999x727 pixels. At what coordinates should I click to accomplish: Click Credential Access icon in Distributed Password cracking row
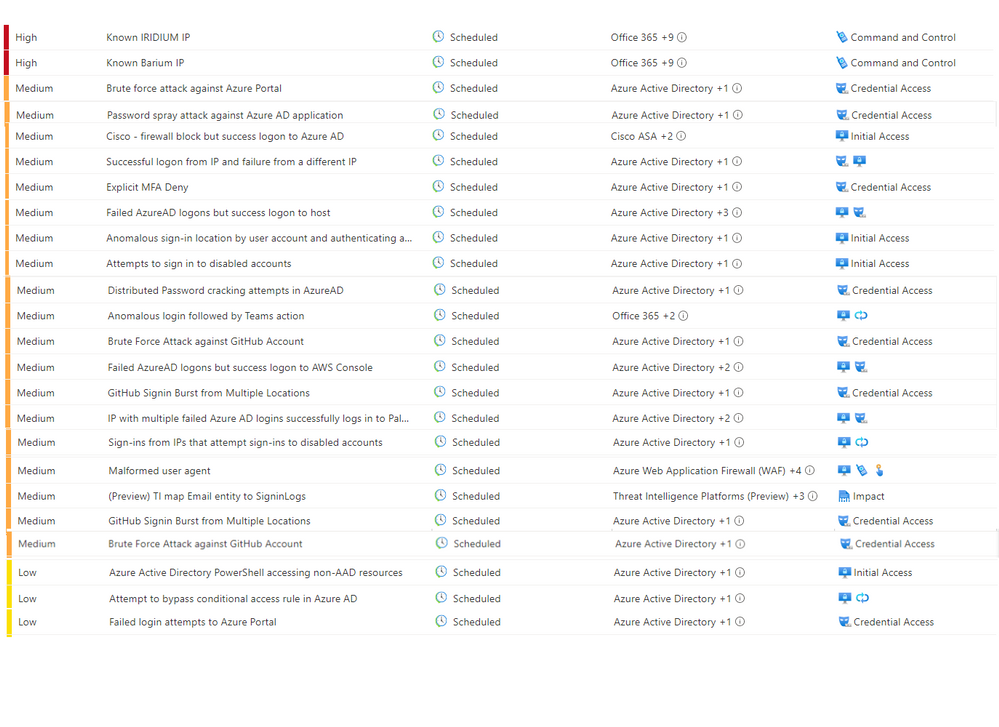(843, 290)
